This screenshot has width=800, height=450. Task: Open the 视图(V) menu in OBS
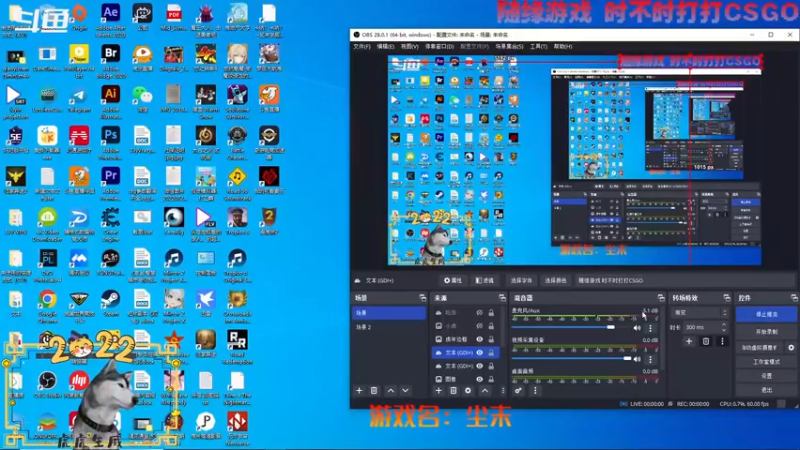point(409,46)
